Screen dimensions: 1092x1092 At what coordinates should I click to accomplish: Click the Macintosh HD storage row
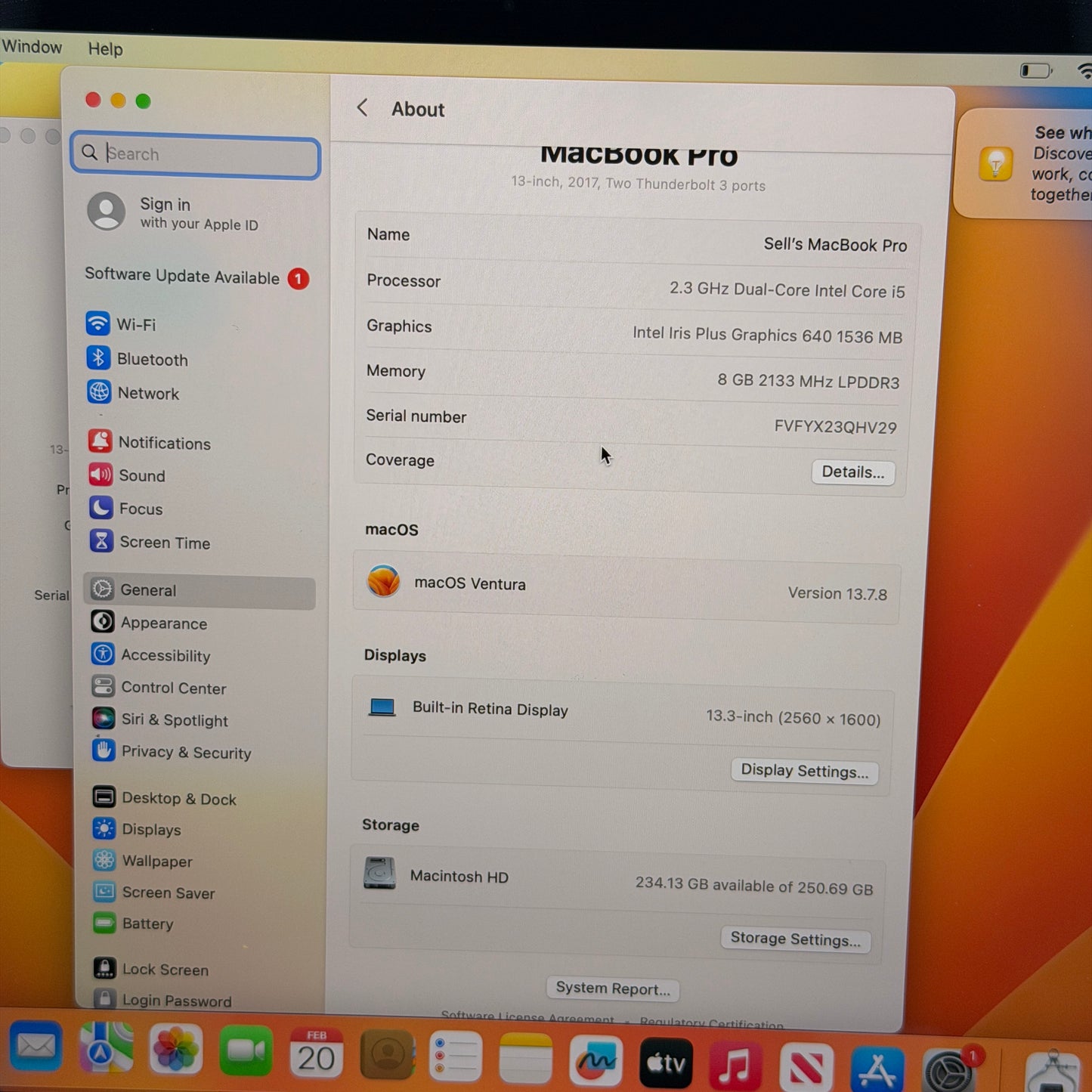(x=618, y=880)
